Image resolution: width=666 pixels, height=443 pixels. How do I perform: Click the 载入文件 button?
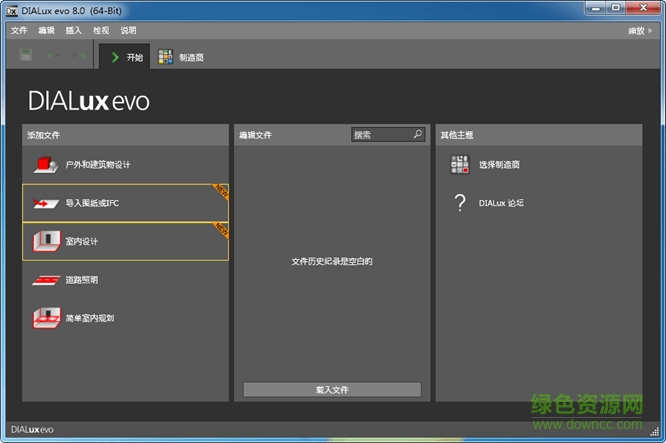[332, 389]
